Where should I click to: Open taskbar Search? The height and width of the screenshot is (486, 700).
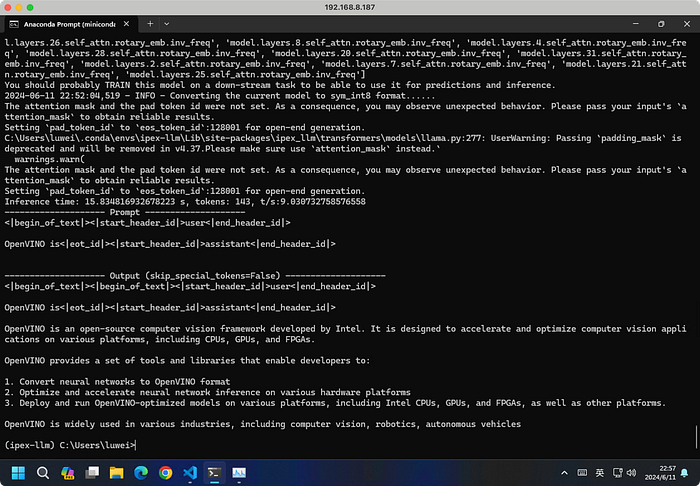coord(43,473)
